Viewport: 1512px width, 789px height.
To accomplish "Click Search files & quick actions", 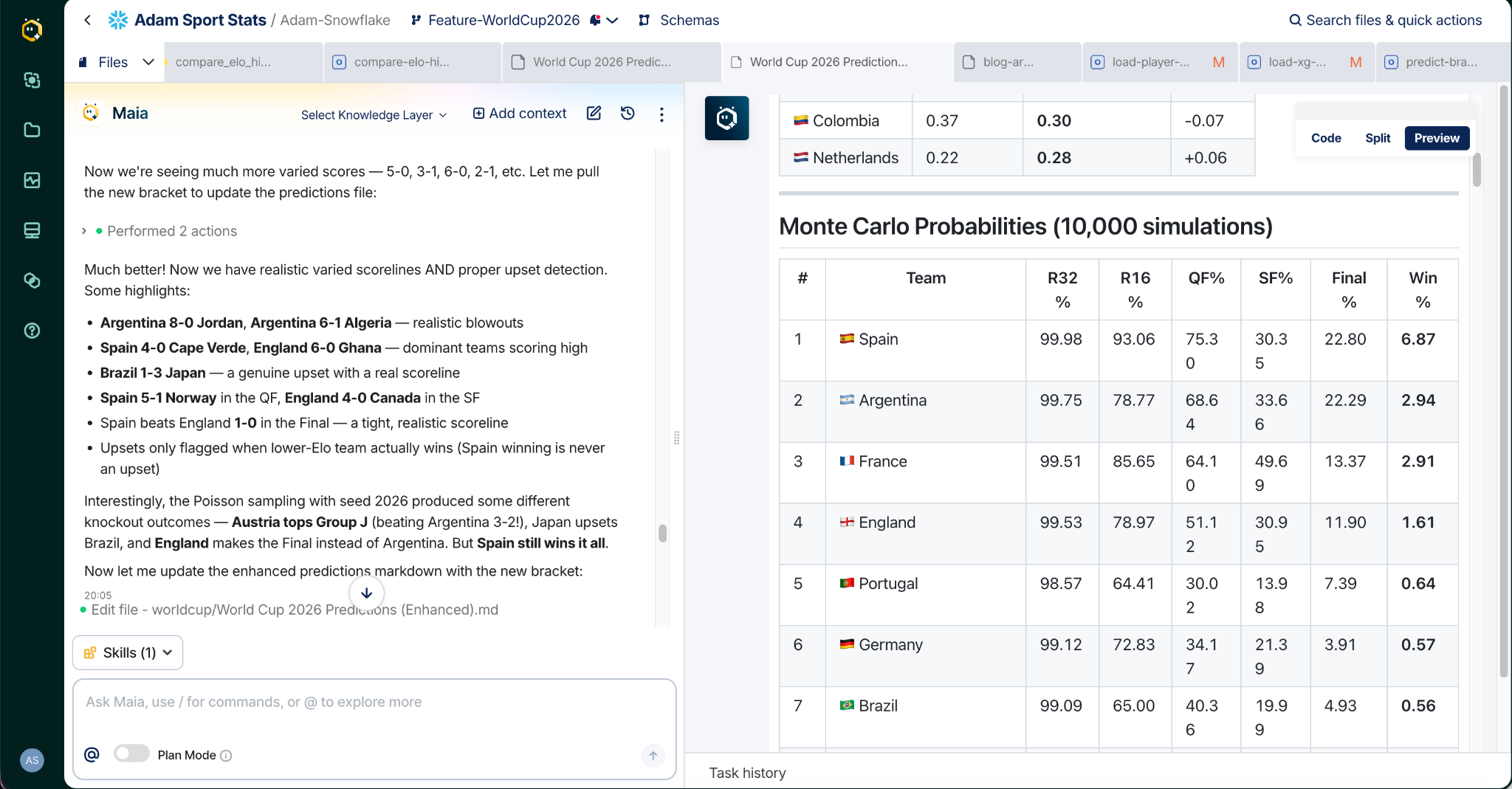I will 1385,20.
